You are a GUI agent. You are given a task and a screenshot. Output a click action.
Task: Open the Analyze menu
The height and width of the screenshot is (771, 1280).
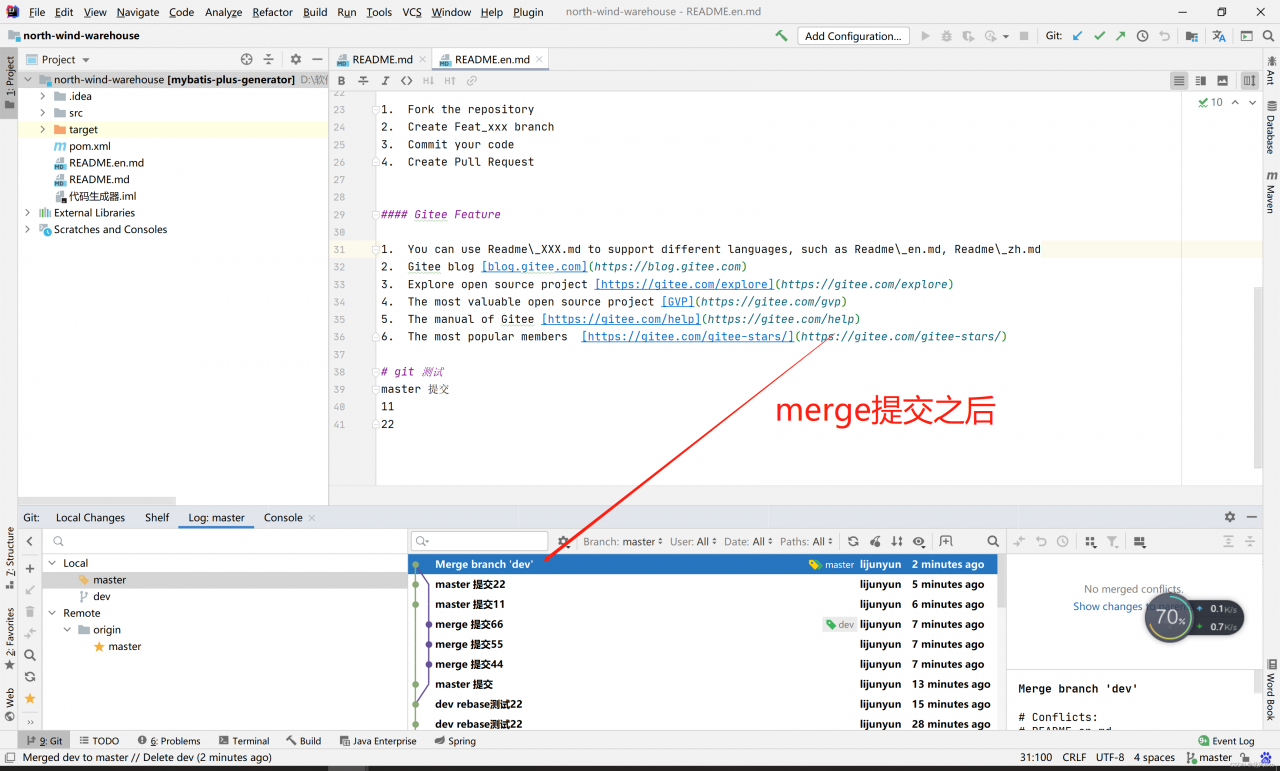point(223,12)
